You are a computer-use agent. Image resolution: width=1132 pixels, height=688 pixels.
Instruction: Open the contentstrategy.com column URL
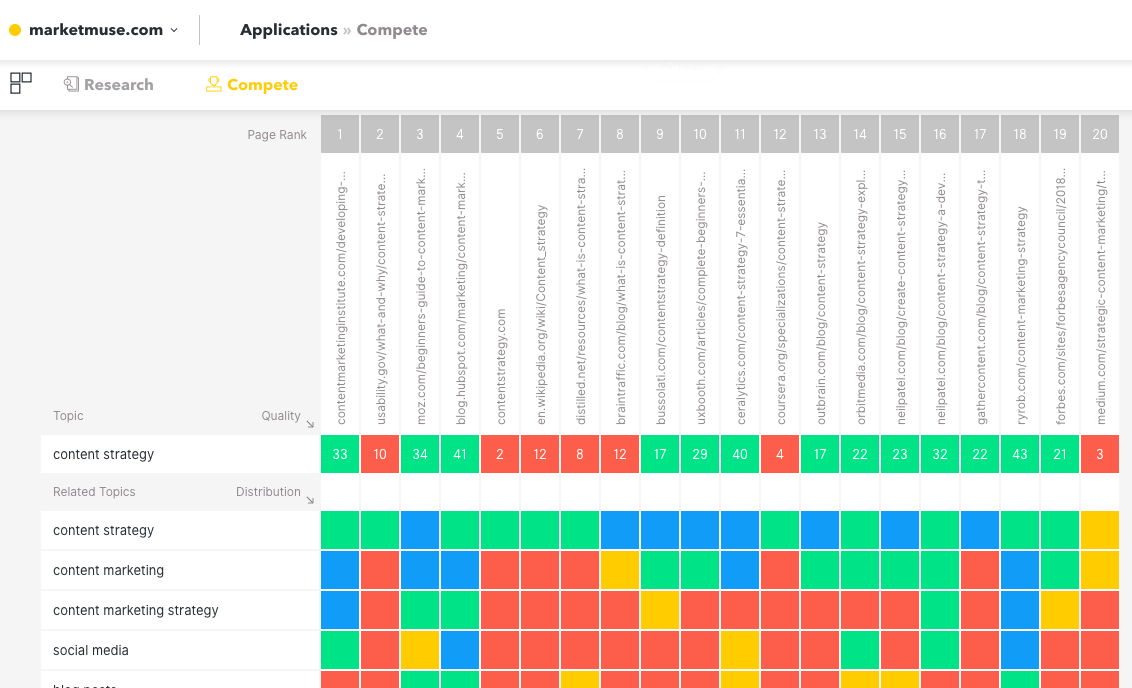[x=501, y=367]
